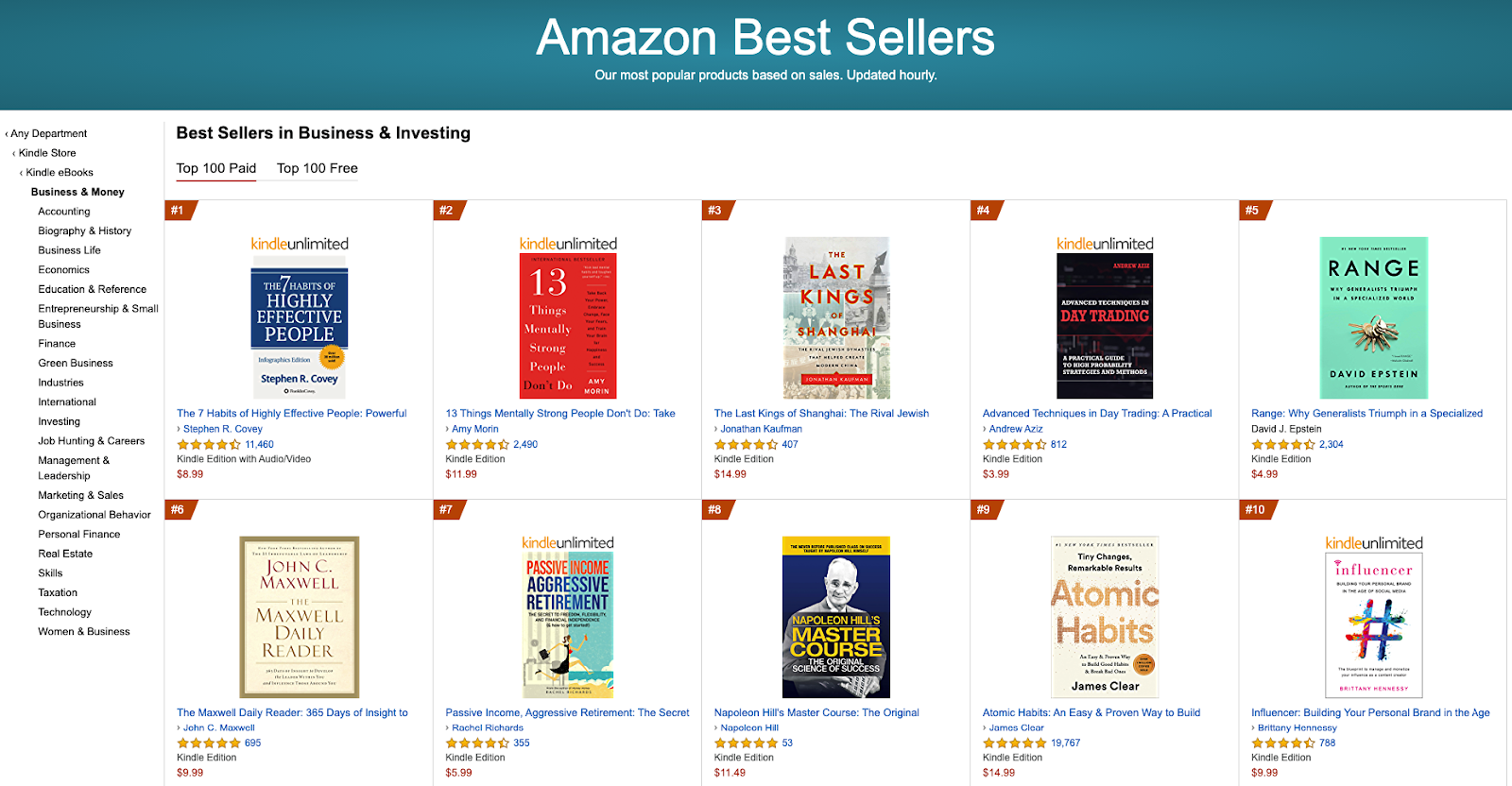Image resolution: width=1512 pixels, height=786 pixels.
Task: Click the kindleunlimited logo above Influencer
Action: pos(1375,541)
